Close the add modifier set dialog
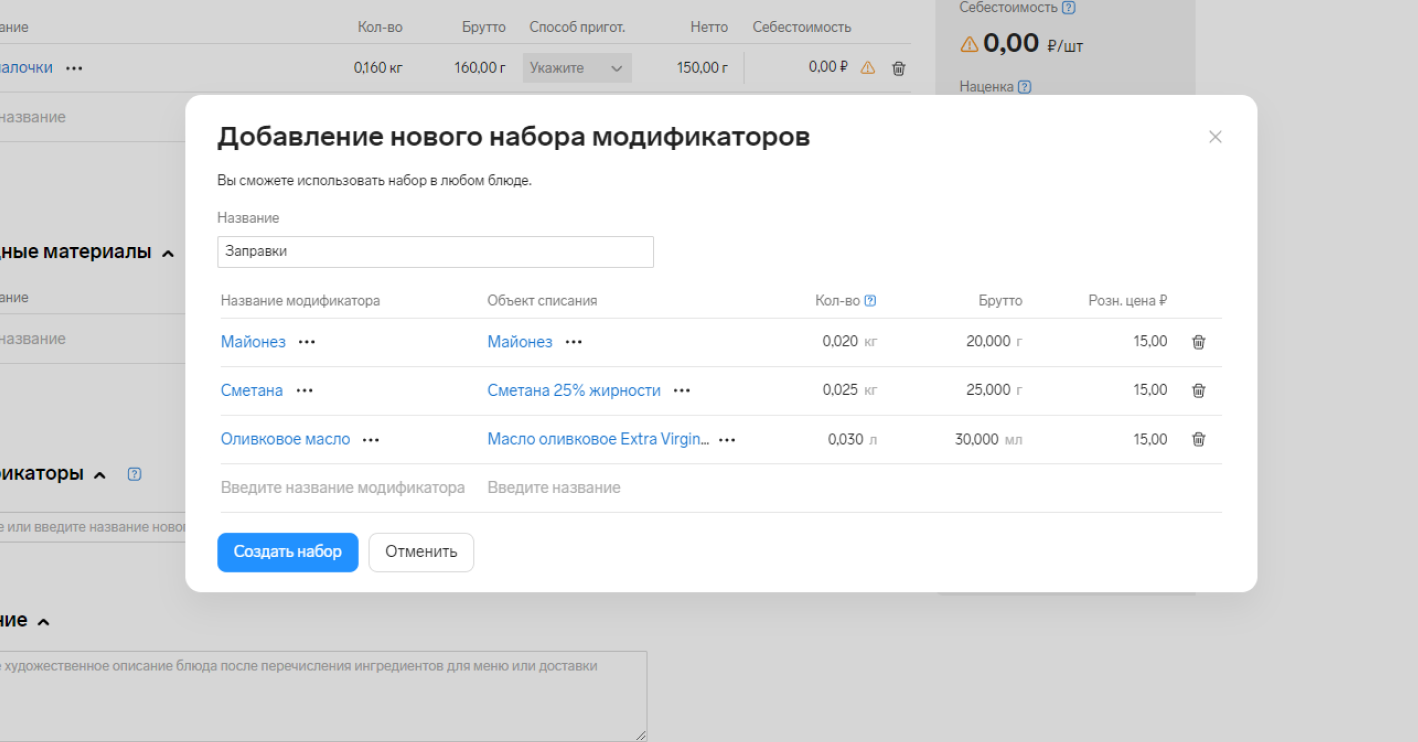The image size is (1418, 742). (1215, 137)
